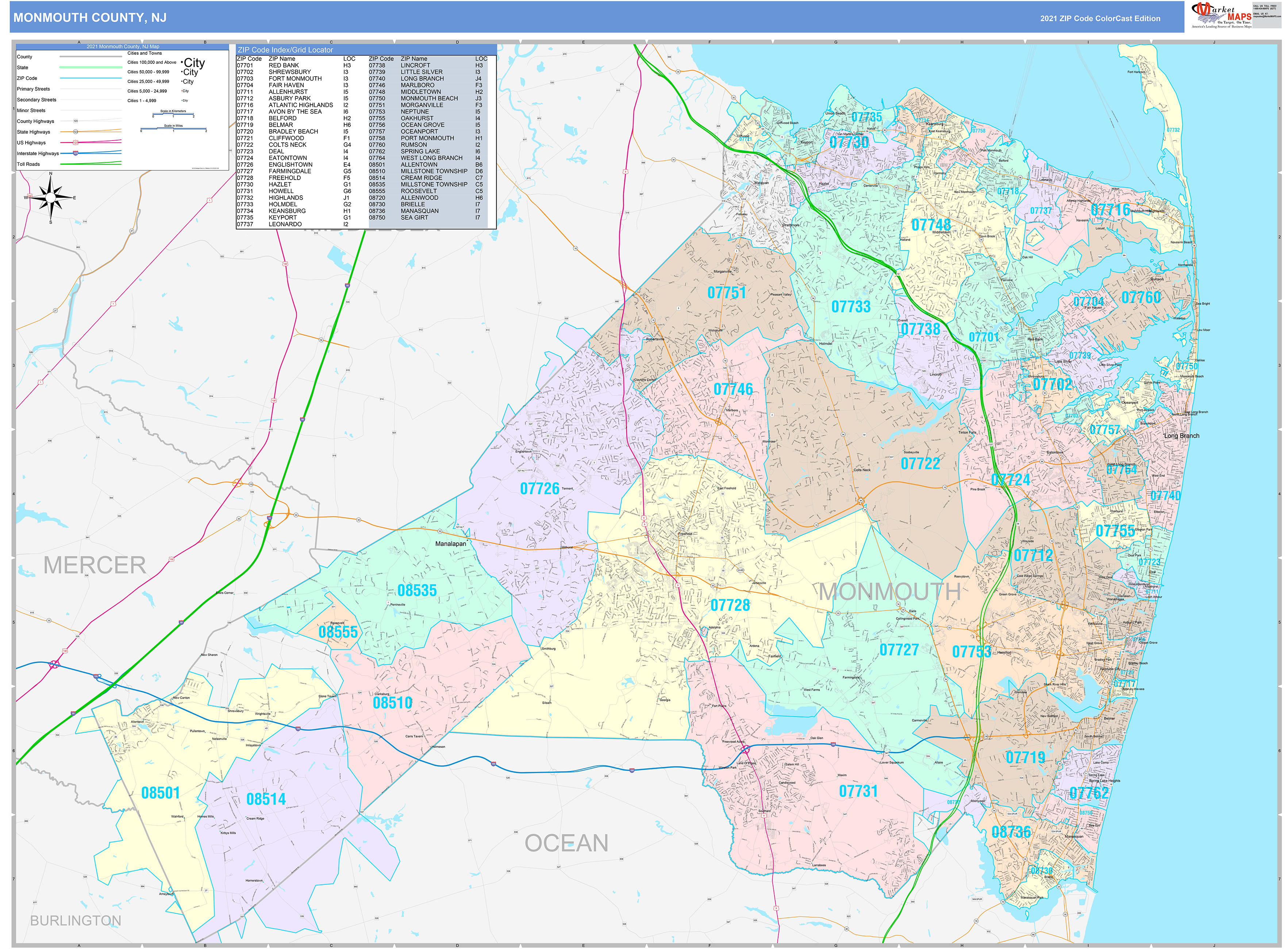Viewport: 1288px width, 949px height.
Task: Click blue '07719' ZIP label on map
Action: click(1026, 758)
